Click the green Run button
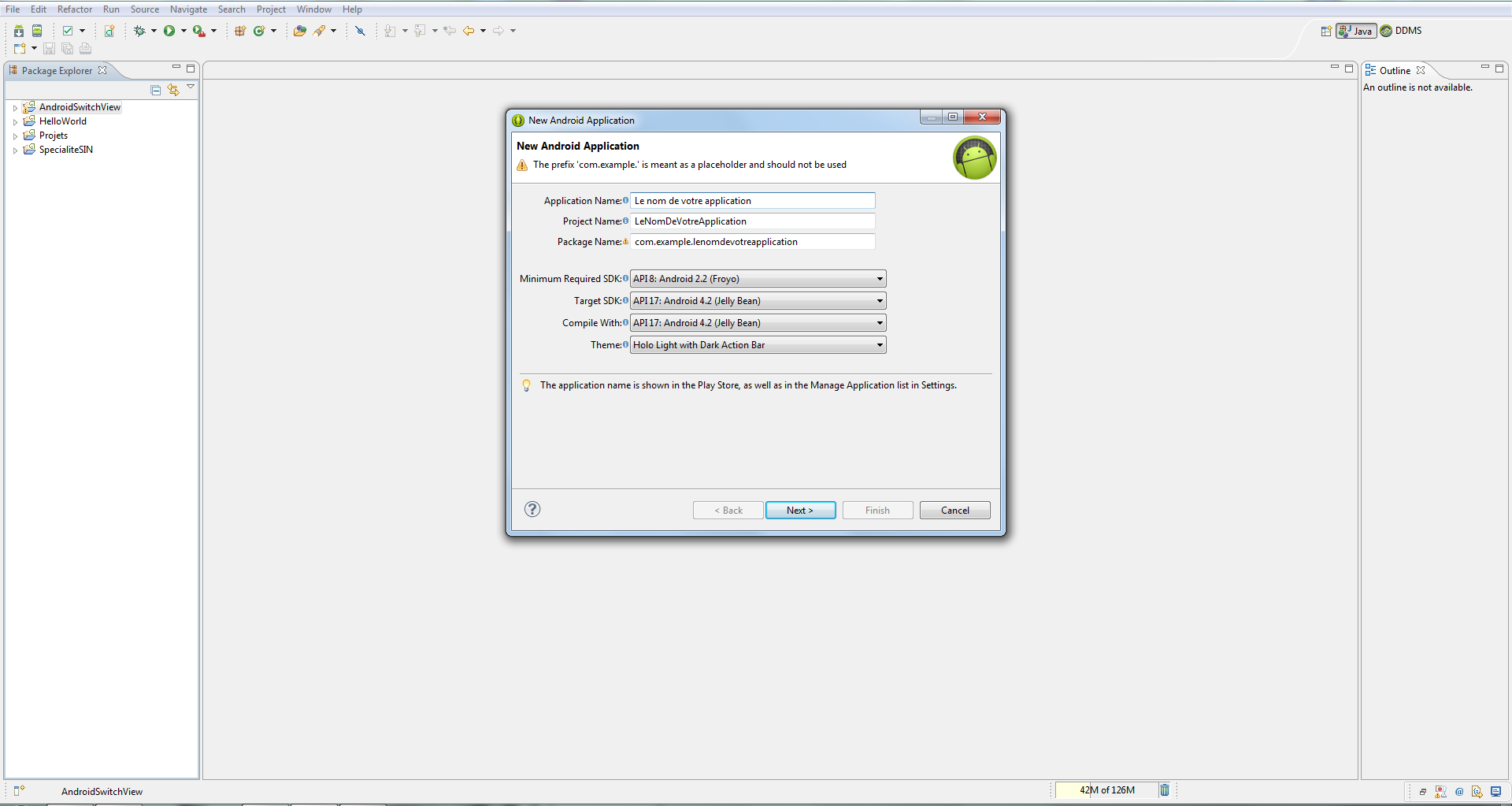 point(169,31)
